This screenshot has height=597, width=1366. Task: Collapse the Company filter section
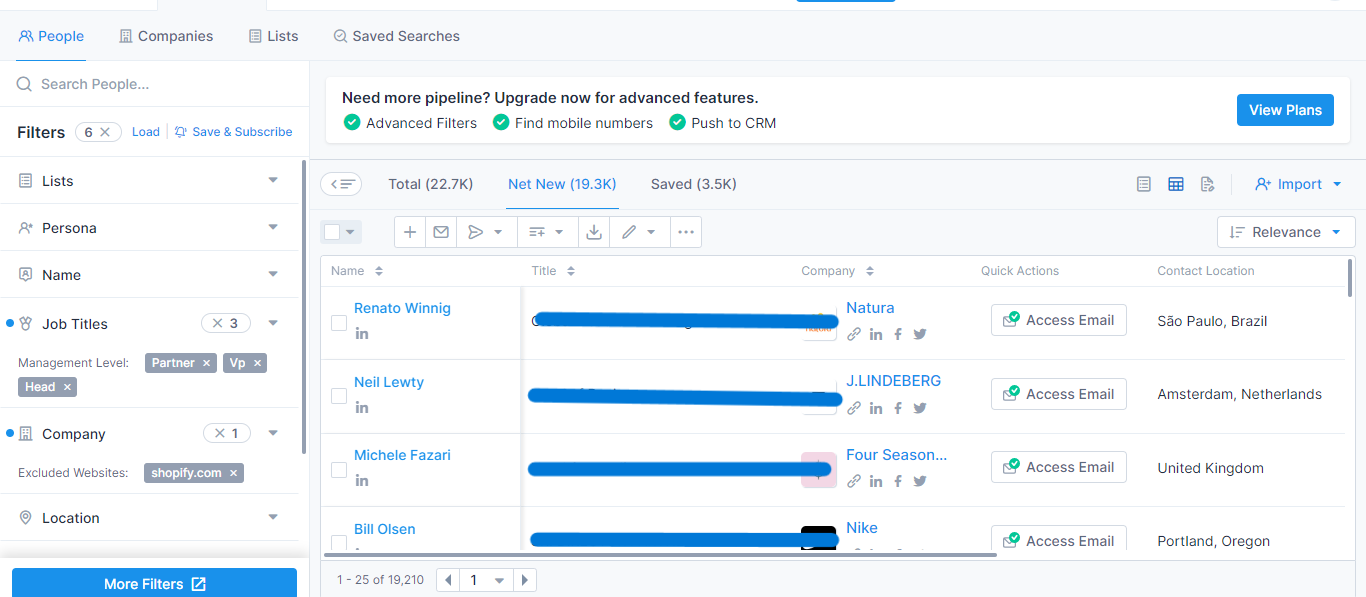273,433
